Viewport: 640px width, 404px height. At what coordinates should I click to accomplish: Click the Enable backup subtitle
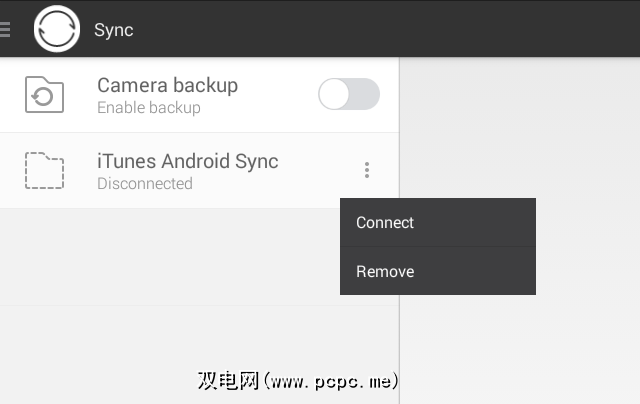click(x=148, y=107)
